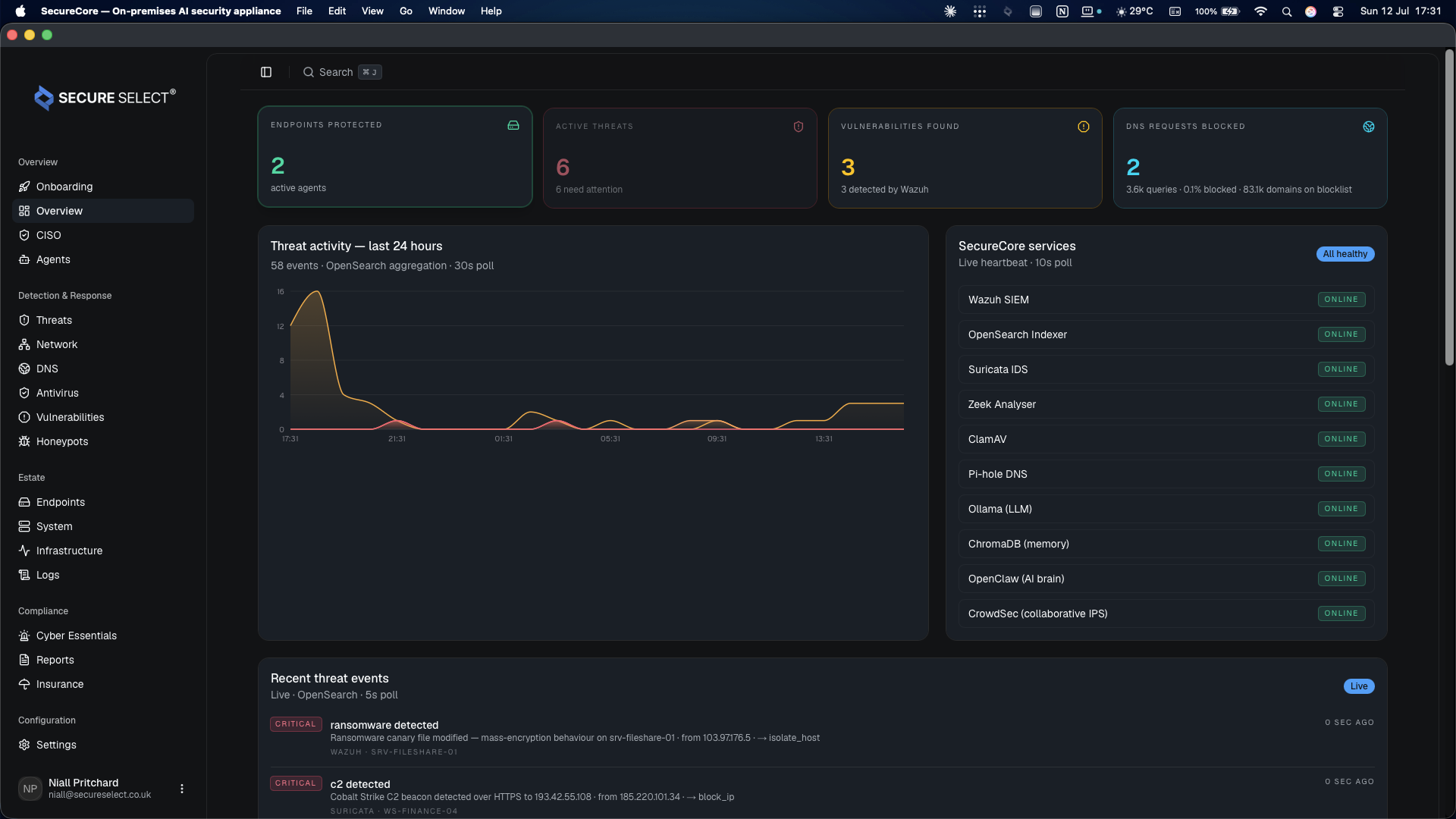
Task: Open macOS Spotlight search in menu bar
Action: coord(1287,11)
